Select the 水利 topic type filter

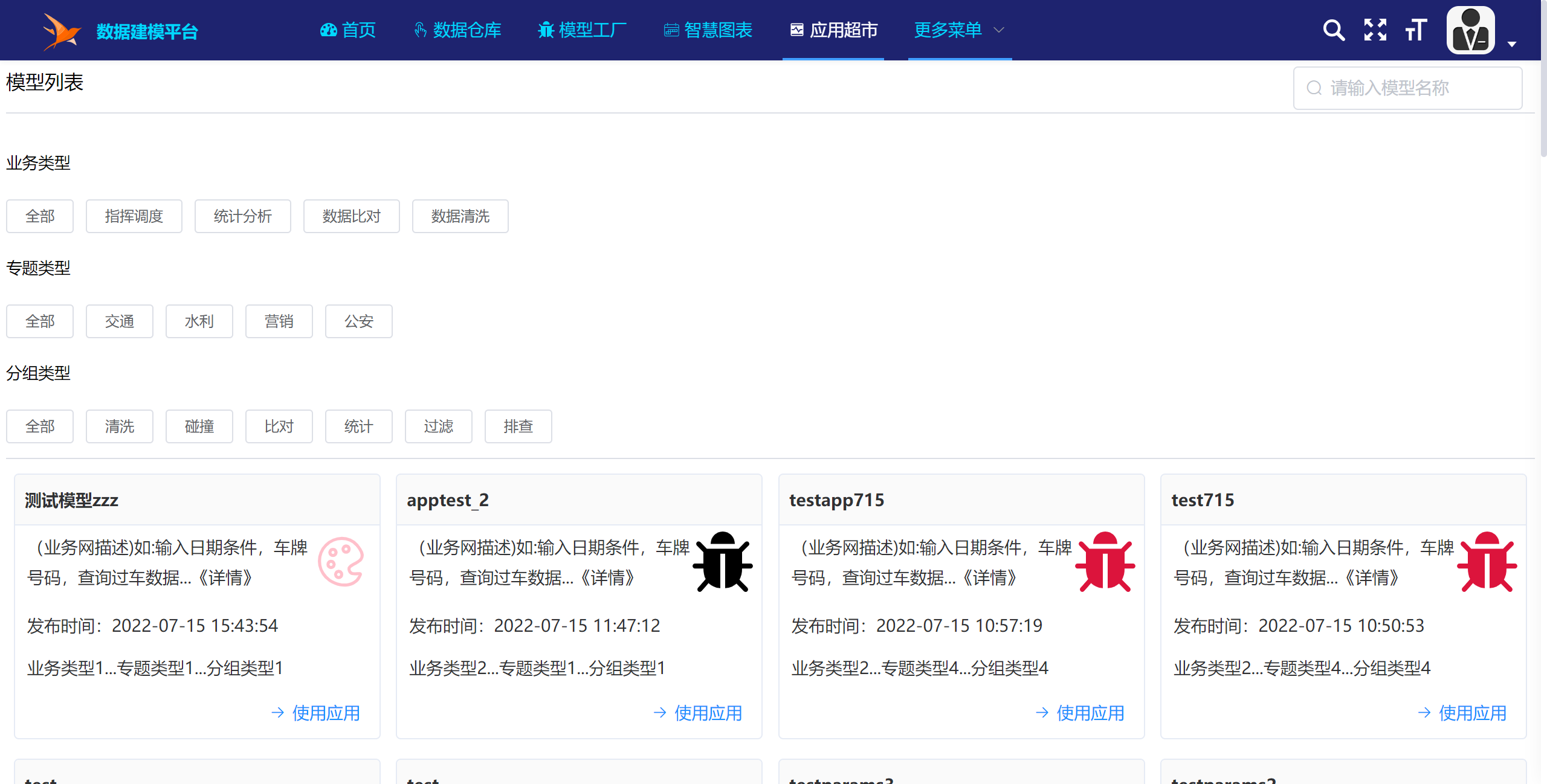click(199, 321)
